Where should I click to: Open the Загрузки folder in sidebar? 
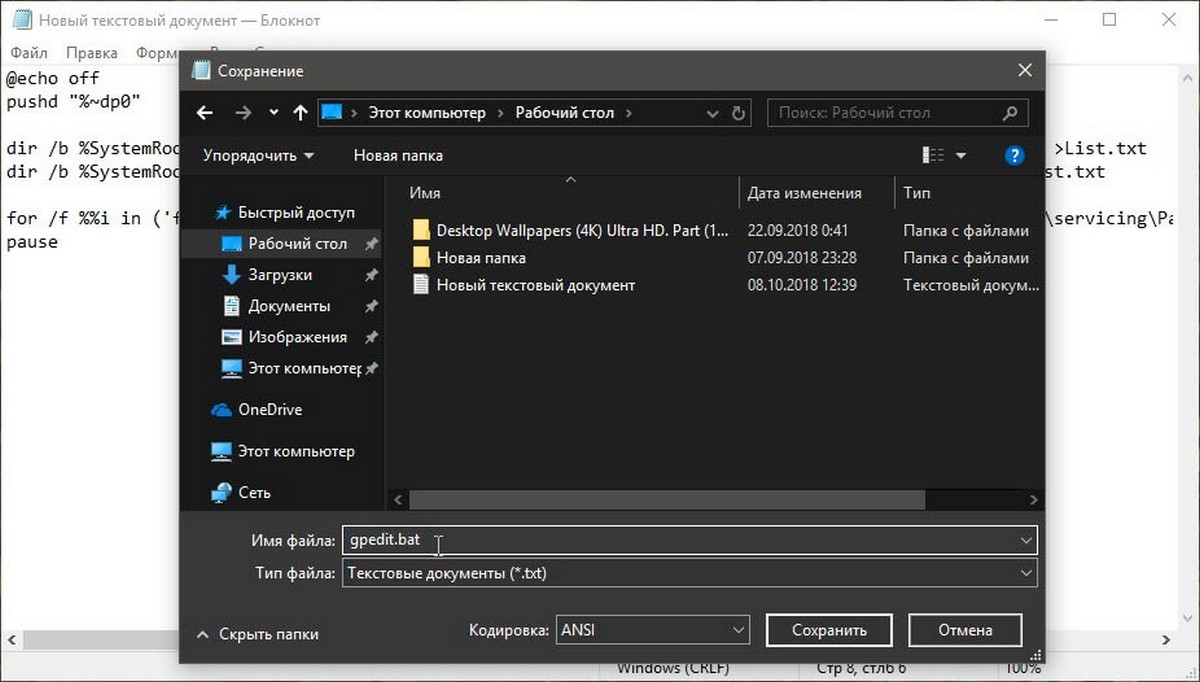pos(280,275)
